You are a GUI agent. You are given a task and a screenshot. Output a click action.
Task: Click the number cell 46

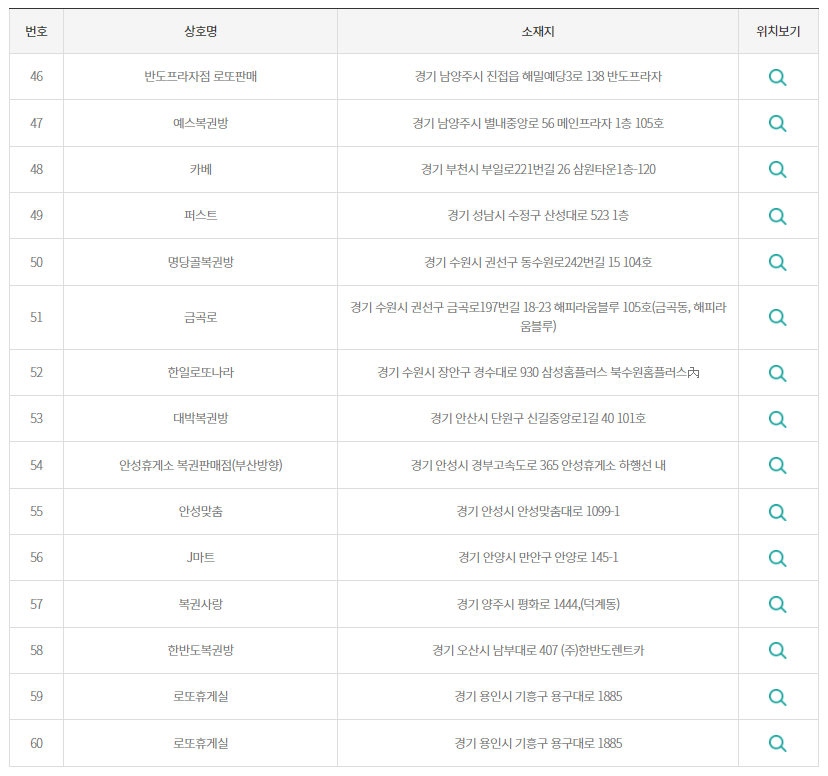36,77
